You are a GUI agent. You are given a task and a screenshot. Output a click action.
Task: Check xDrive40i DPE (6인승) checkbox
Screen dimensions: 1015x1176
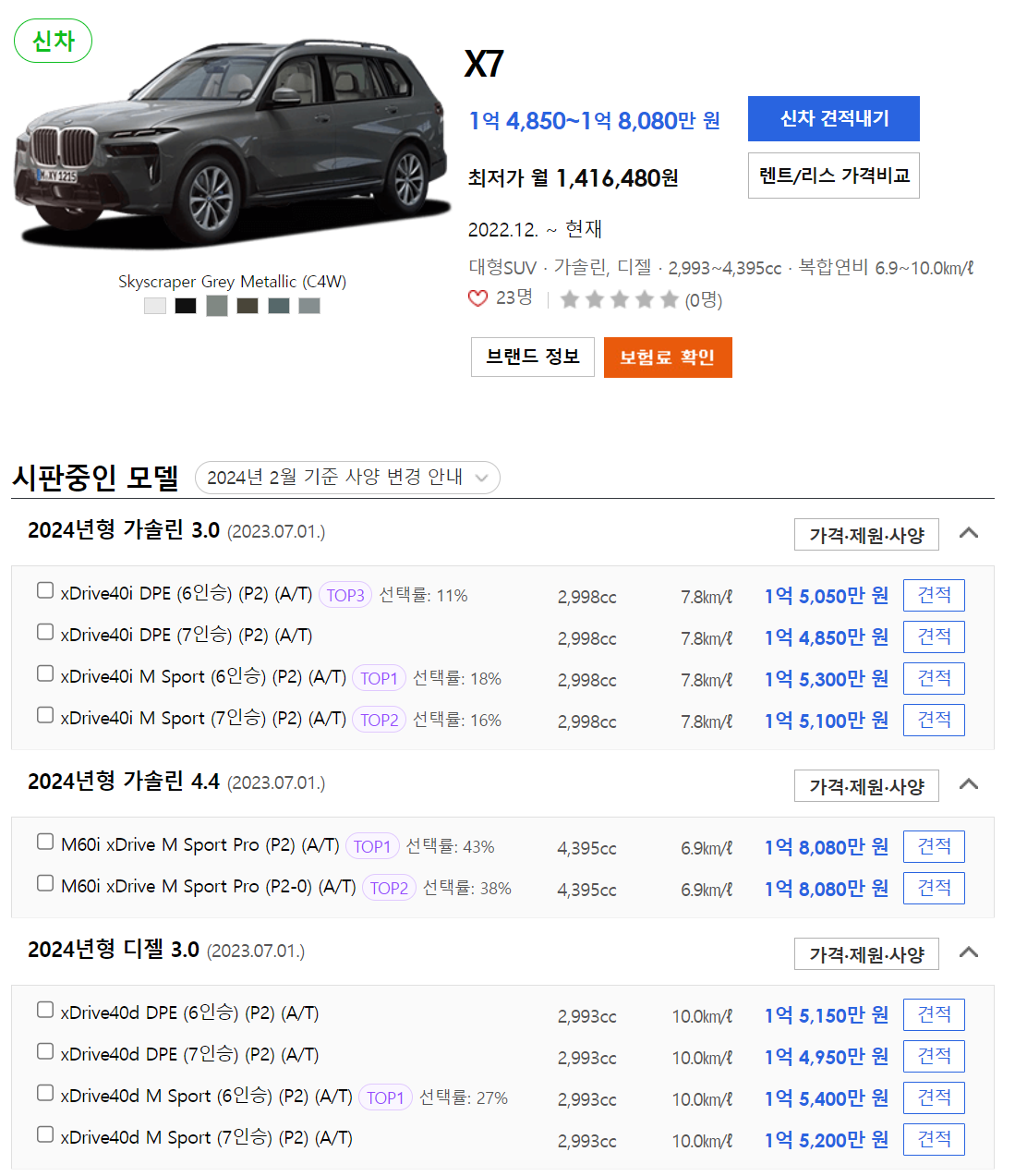coord(45,590)
